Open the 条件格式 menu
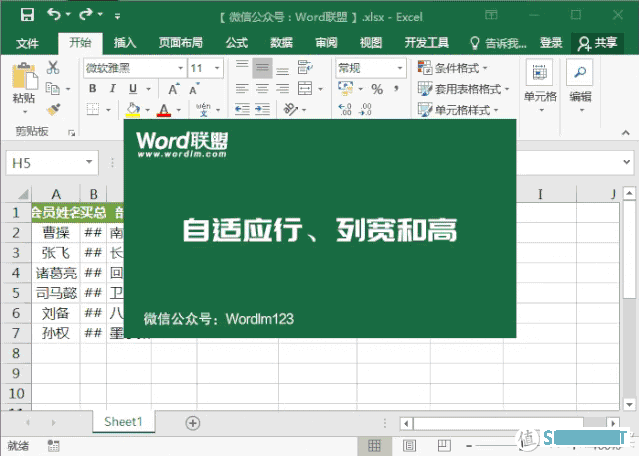The width and height of the screenshot is (639, 456). [452, 68]
